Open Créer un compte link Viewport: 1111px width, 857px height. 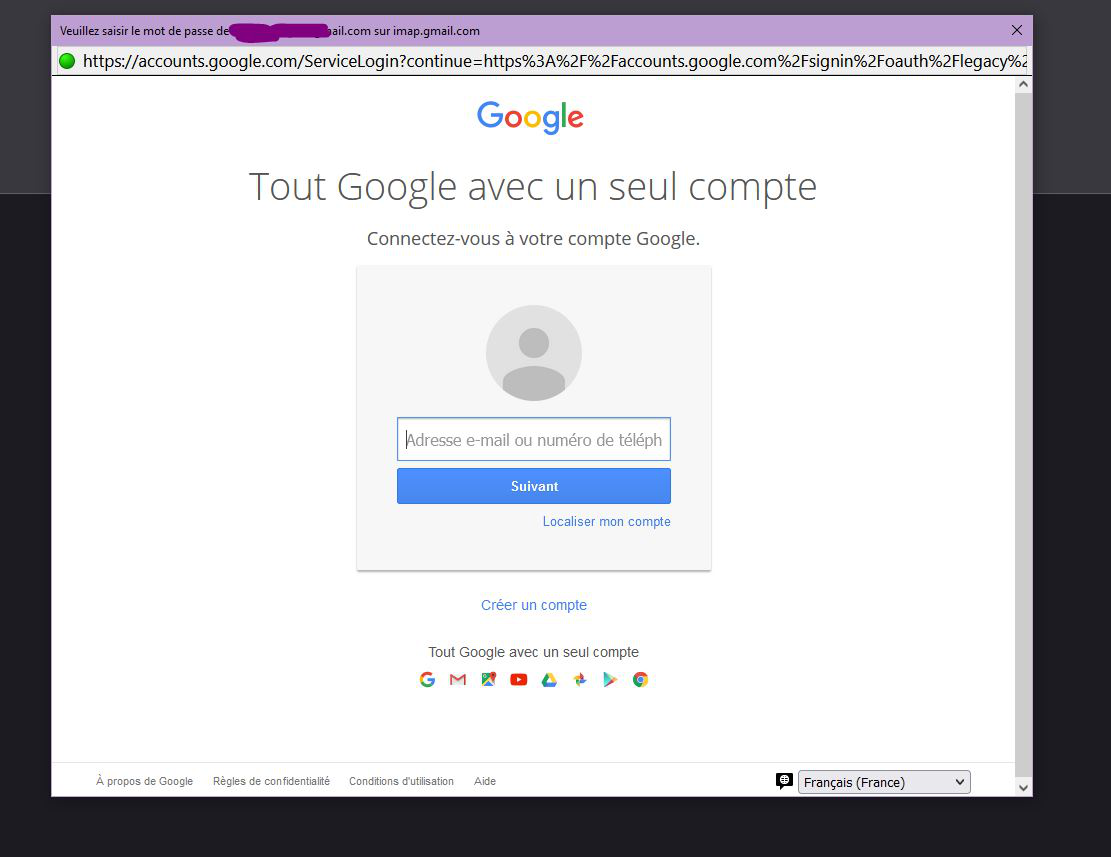point(534,605)
